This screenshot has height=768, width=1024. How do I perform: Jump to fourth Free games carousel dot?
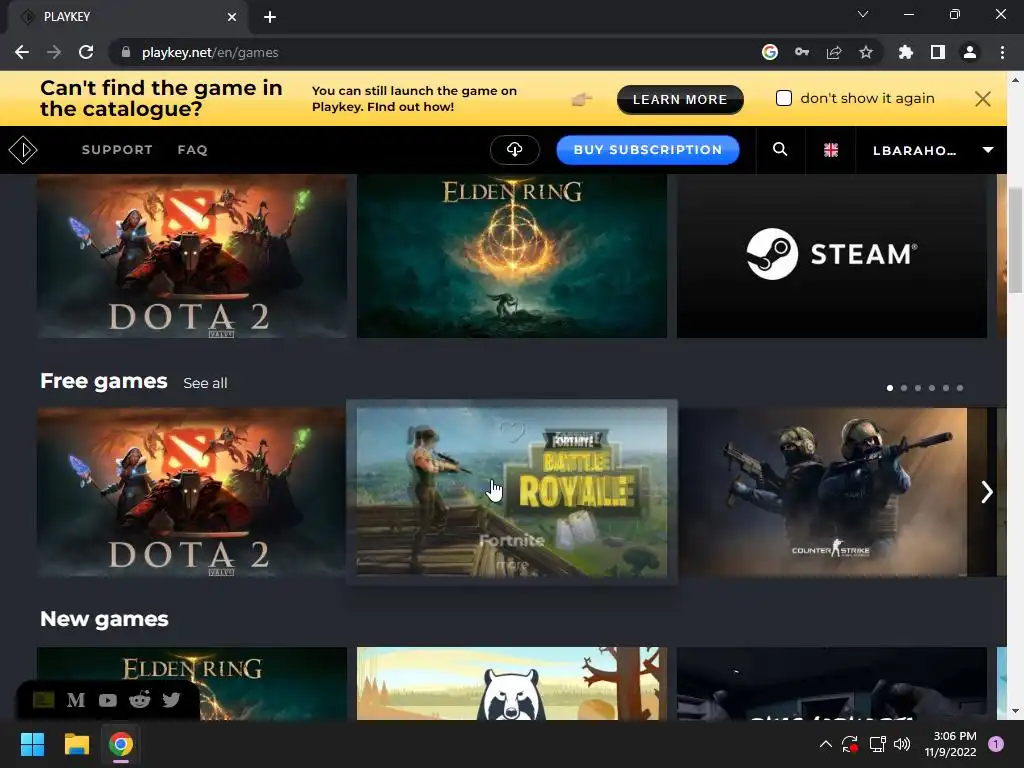[x=932, y=388]
